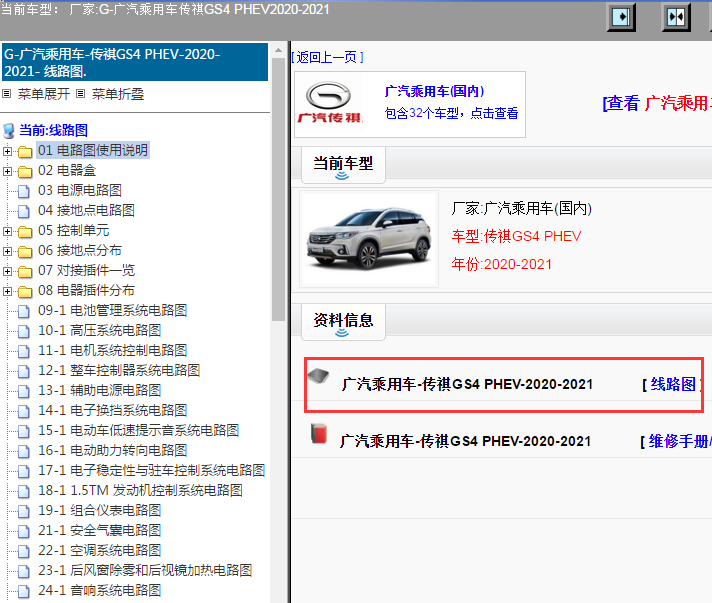Select 03 电源电路图 in the tree

[80, 190]
